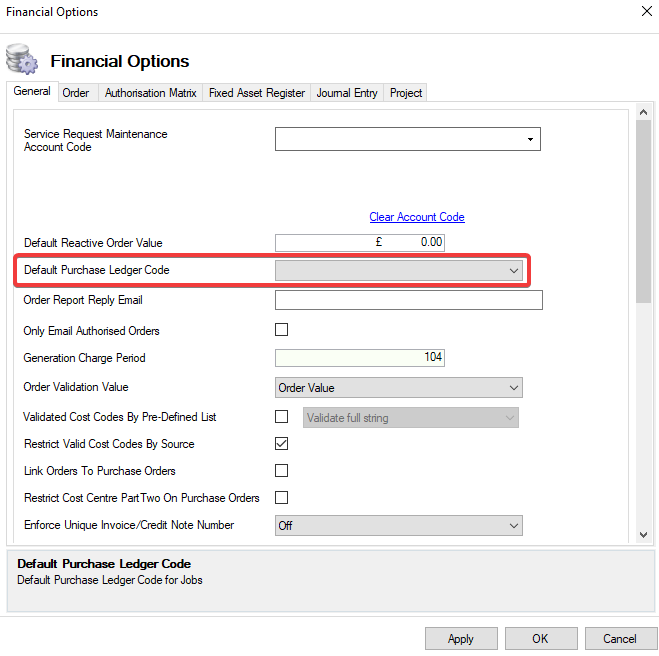Viewport: 659px width, 656px height.
Task: Click the scroll down arrow of scrollbar
Action: pos(645,535)
